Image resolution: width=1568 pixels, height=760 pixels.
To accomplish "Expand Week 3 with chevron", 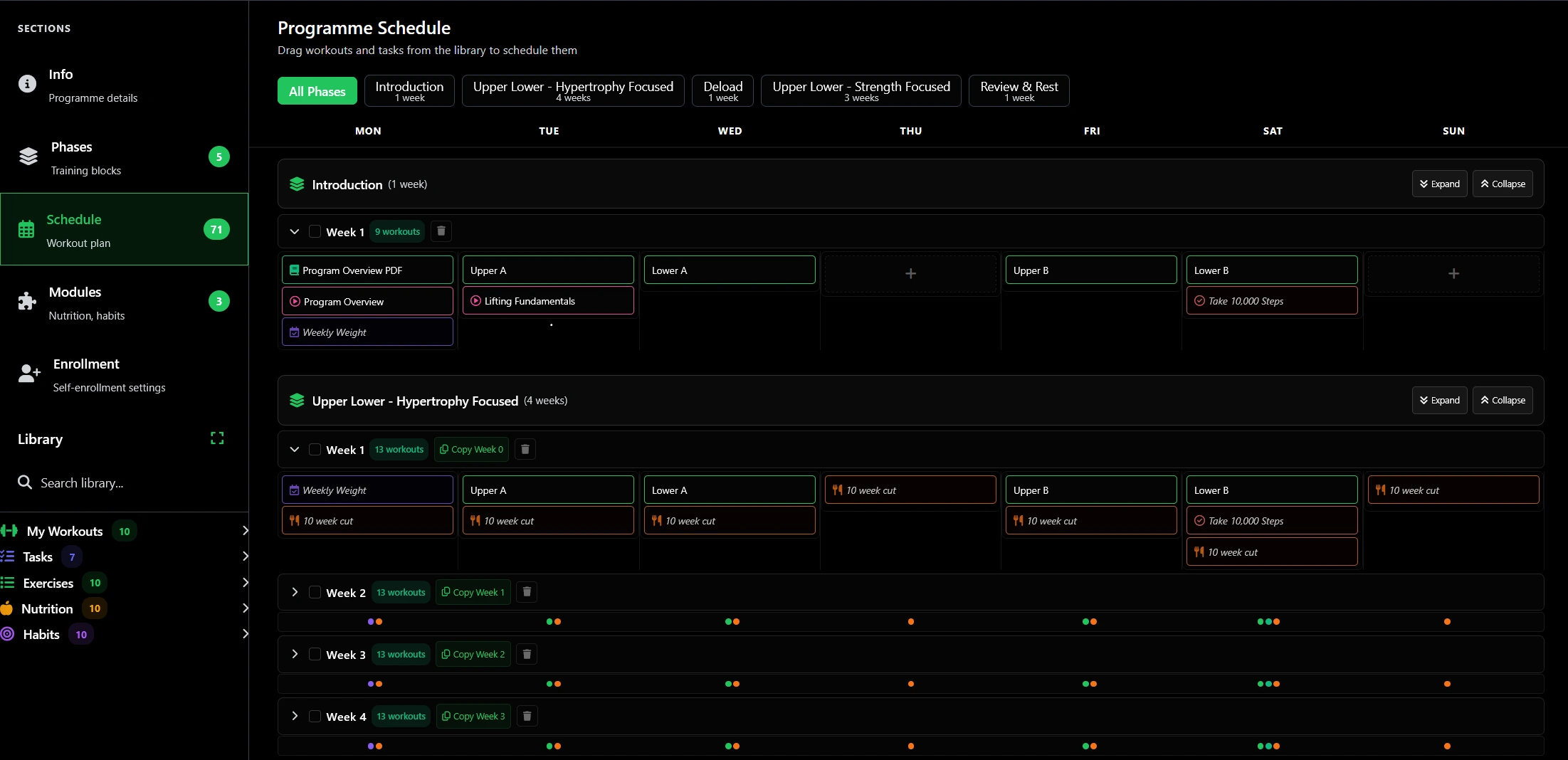I will pyautogui.click(x=295, y=654).
